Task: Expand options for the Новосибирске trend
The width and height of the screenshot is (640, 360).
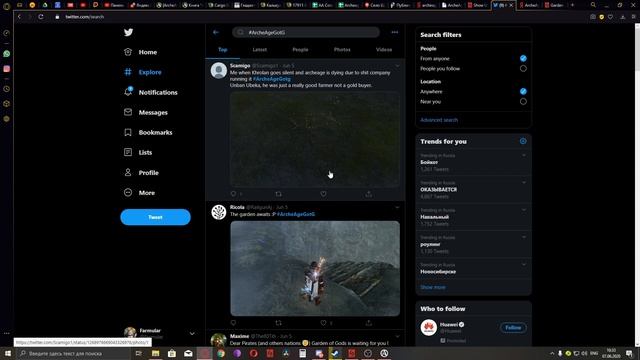Action: (x=524, y=264)
